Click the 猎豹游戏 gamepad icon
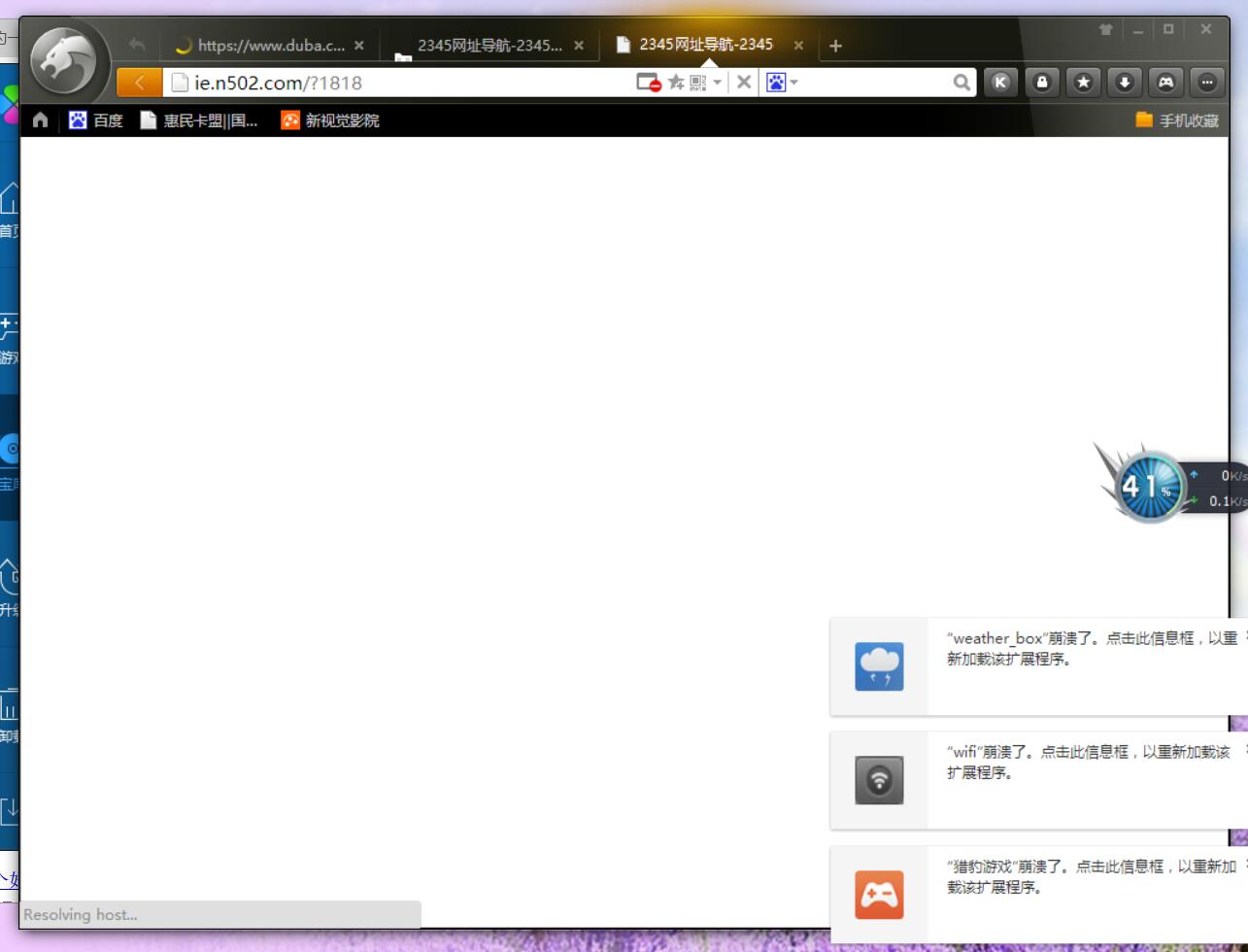 tap(879, 895)
